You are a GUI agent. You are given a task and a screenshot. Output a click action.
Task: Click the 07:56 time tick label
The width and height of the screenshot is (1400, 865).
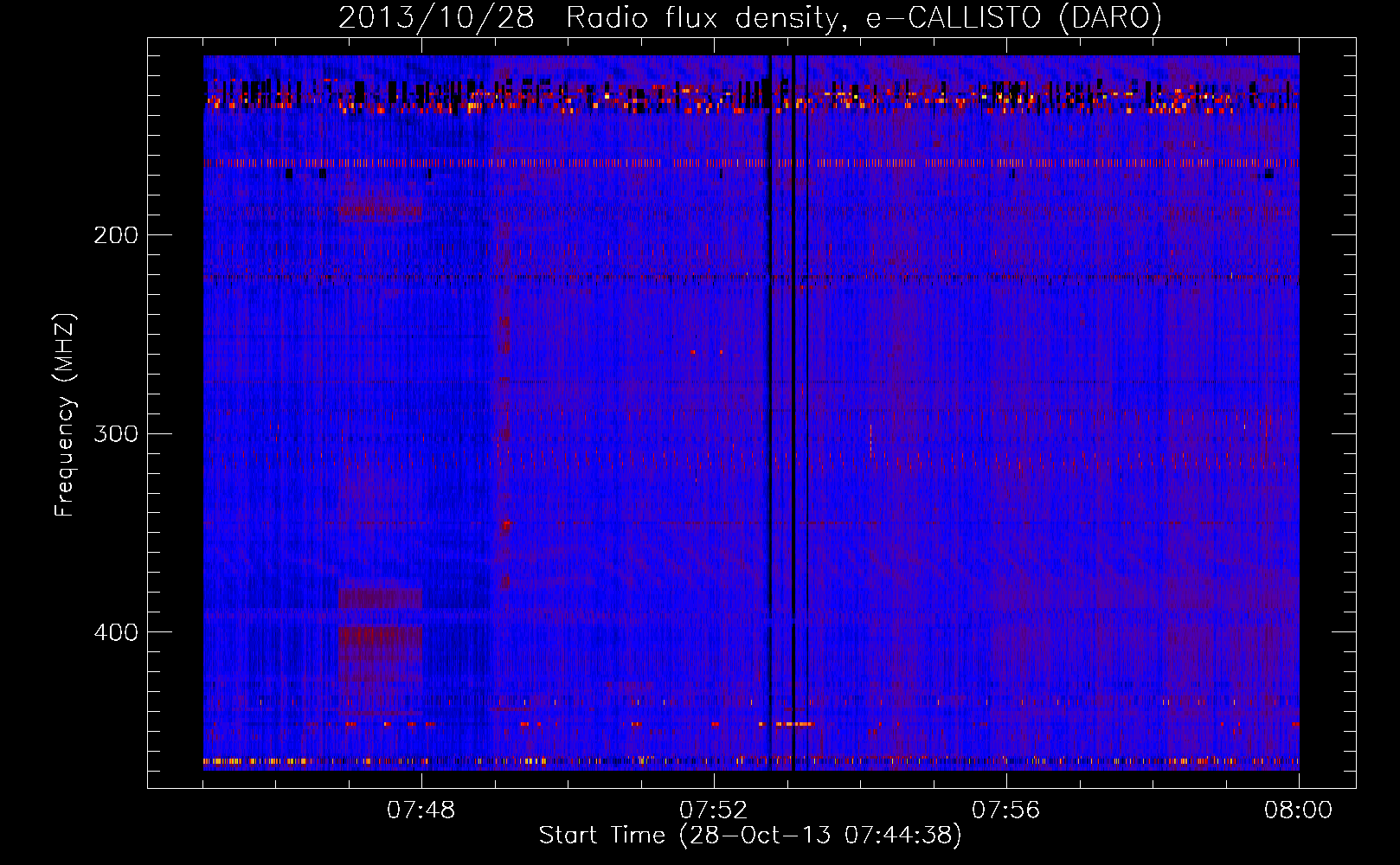[x=1006, y=811]
